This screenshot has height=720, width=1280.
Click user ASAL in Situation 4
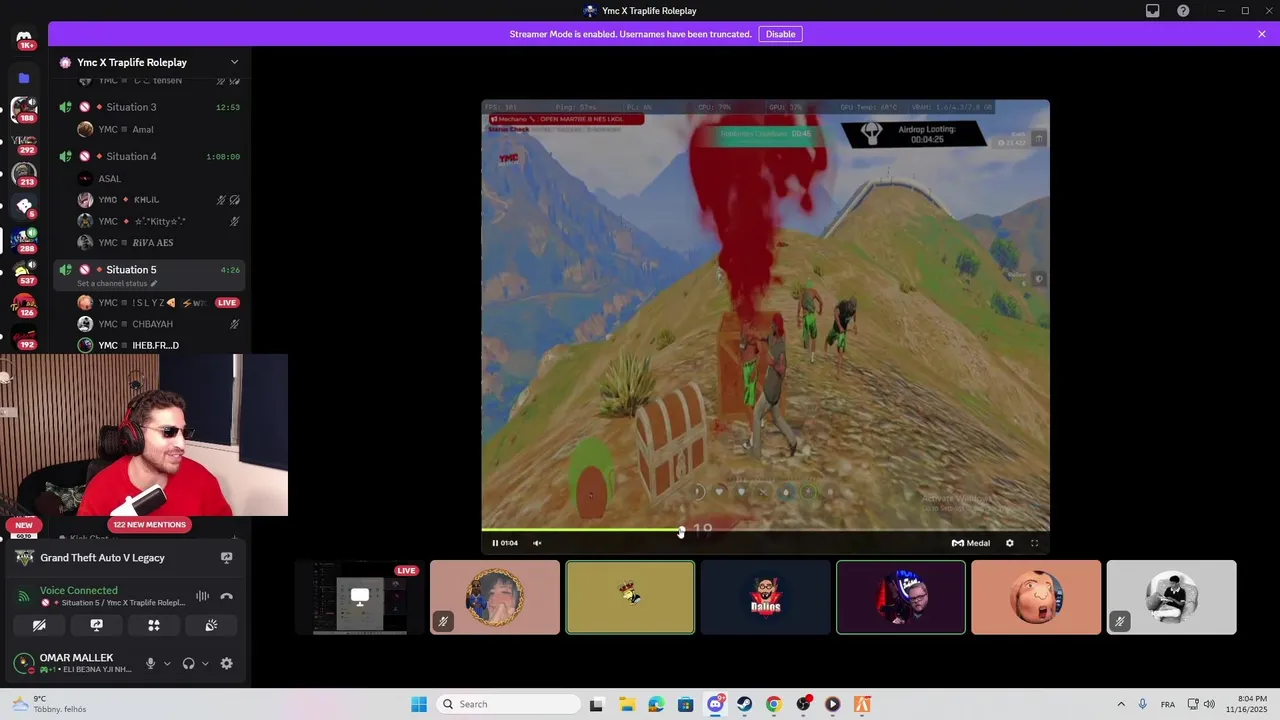pos(159,178)
